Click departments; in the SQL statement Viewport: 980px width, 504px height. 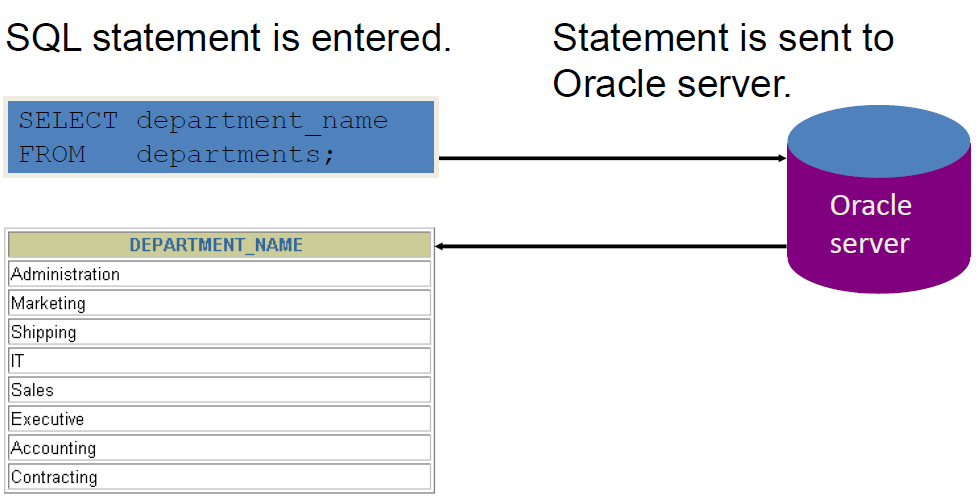(x=236, y=154)
